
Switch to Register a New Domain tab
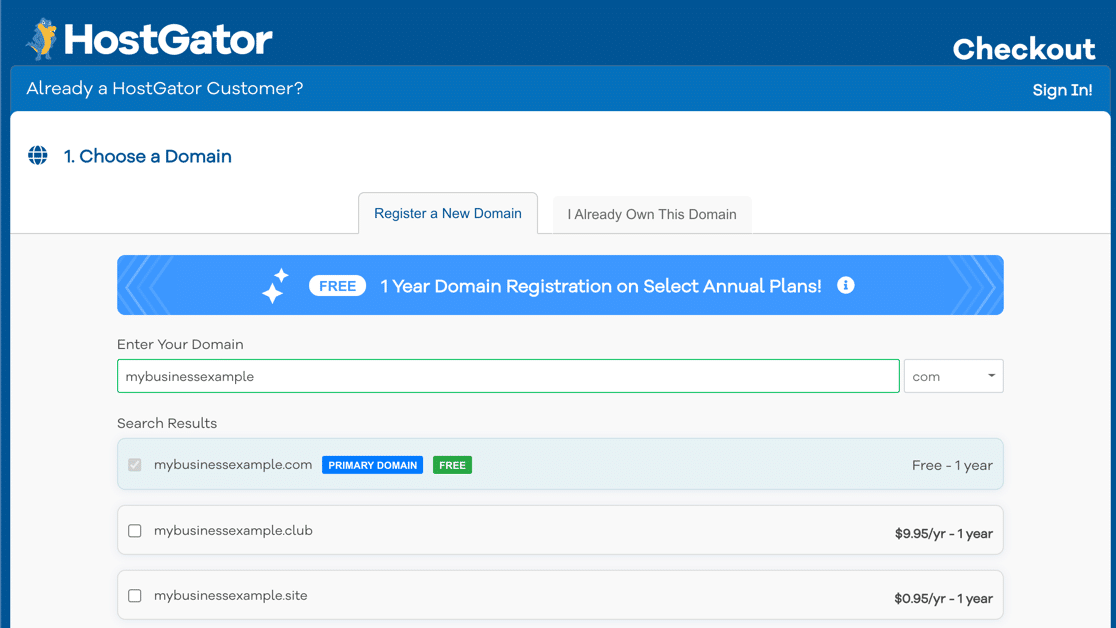448,213
